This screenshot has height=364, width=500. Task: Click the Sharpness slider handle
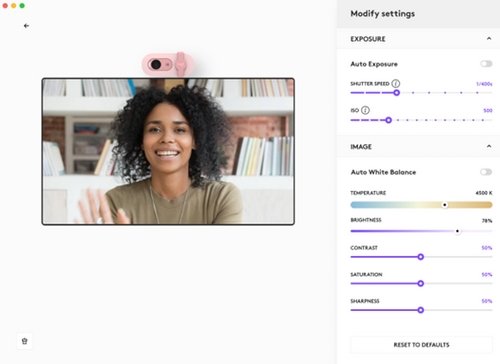click(421, 310)
